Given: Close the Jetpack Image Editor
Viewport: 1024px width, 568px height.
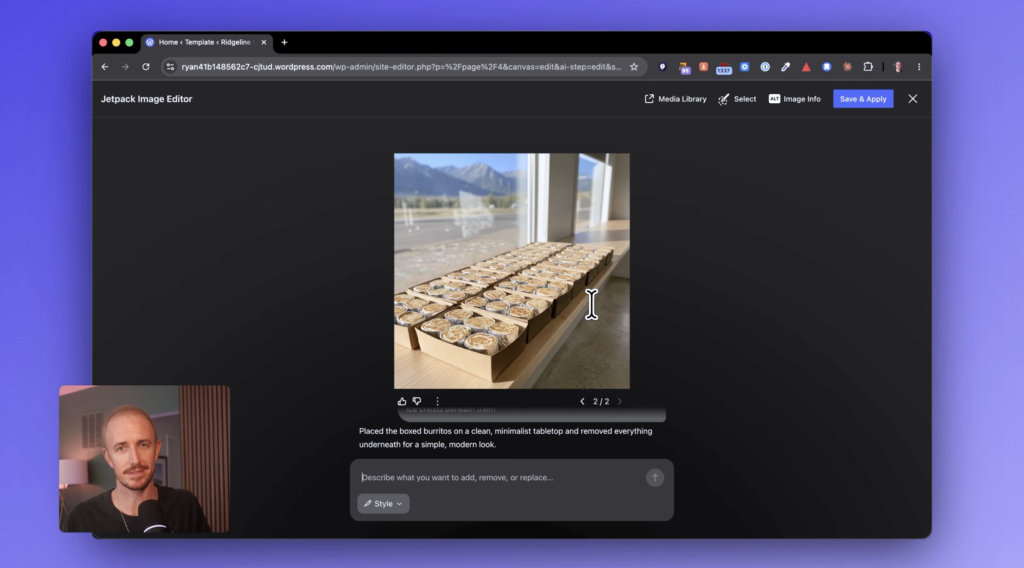Looking at the screenshot, I should coord(912,99).
